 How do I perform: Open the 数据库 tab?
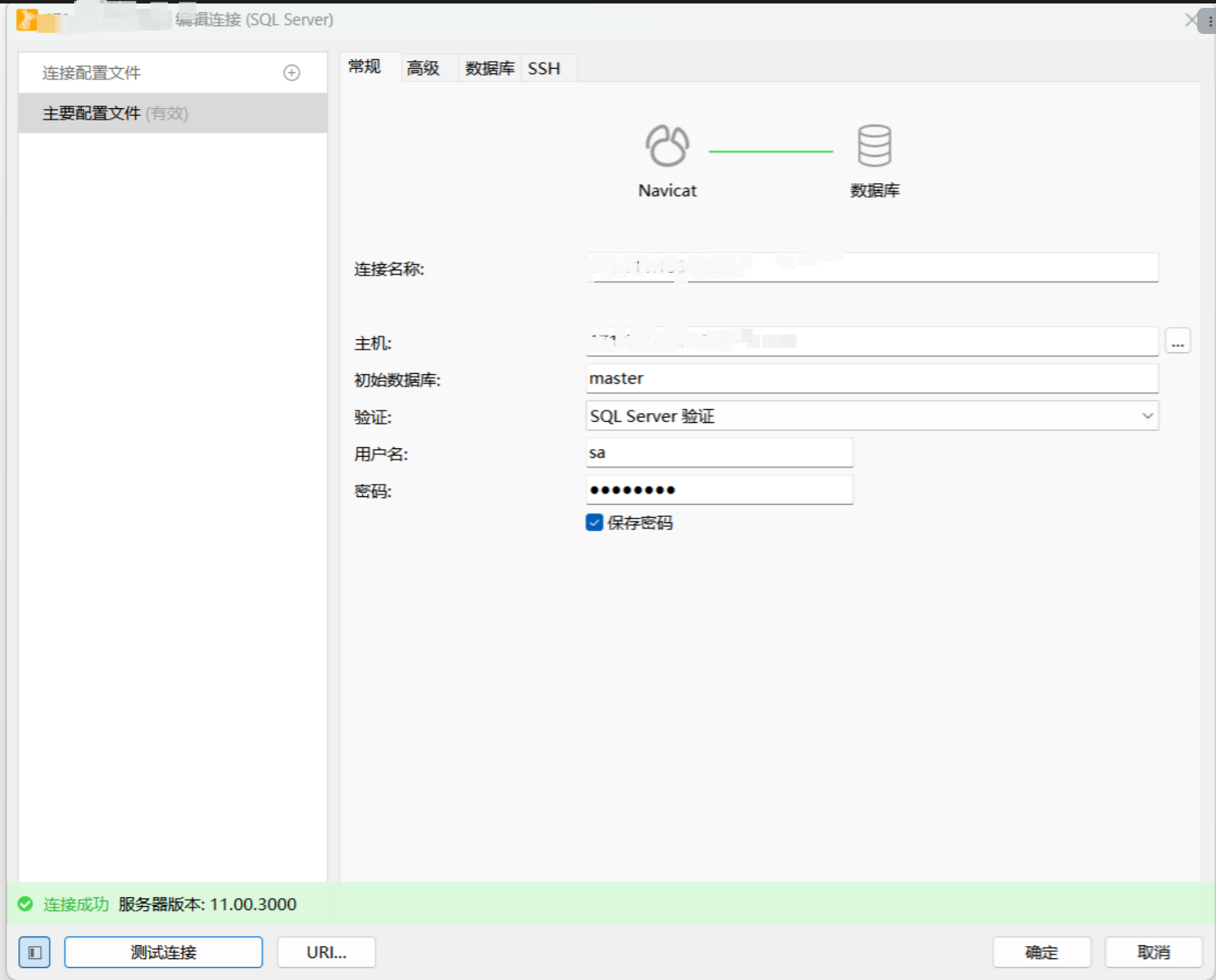point(489,68)
